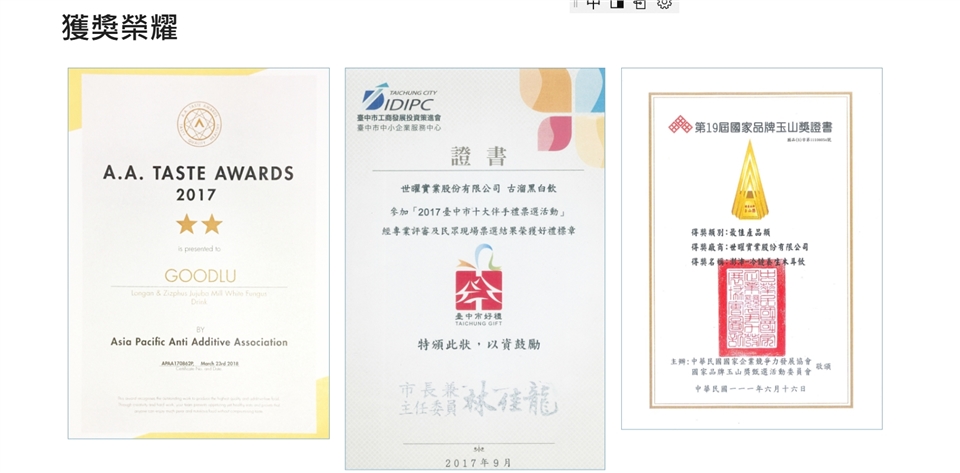Click the IDIPC Taichung City logo
Image resolution: width=960 pixels, height=473 pixels.
tap(400, 100)
